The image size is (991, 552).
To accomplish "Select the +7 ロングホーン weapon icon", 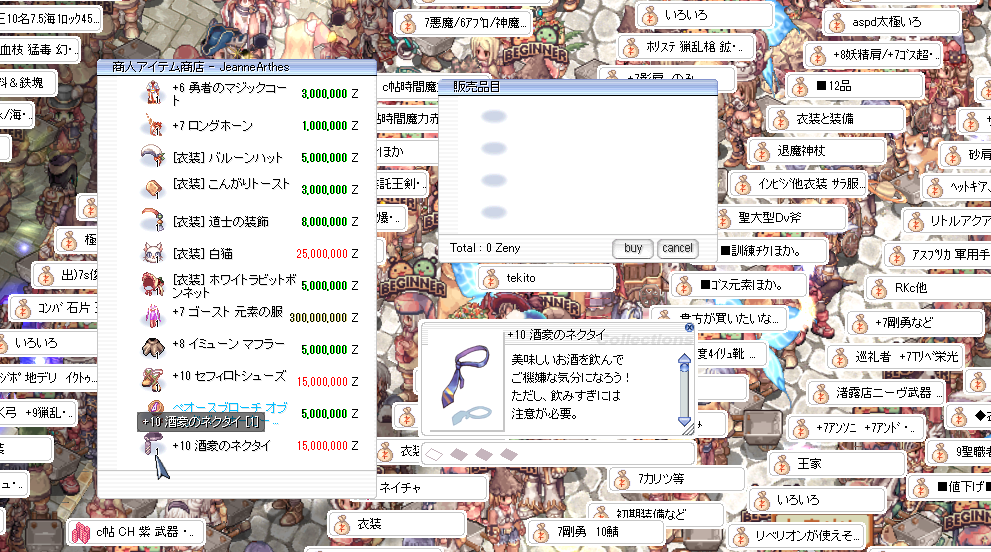I will tap(153, 126).
